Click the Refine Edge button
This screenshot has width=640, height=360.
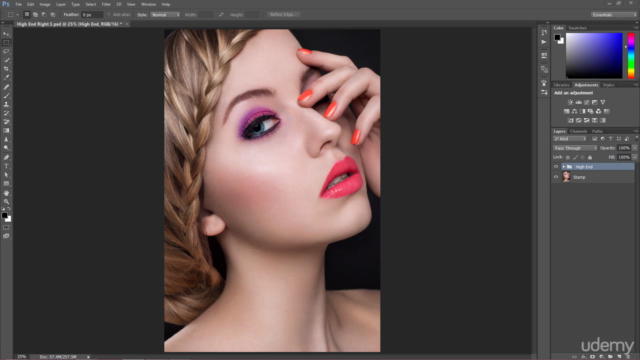coord(284,15)
